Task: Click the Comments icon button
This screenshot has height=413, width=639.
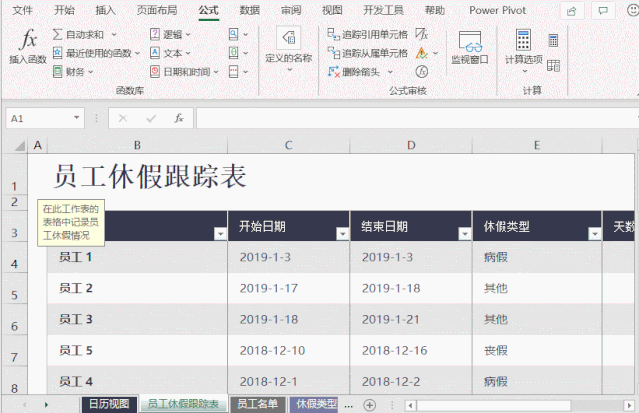Action: (x=603, y=11)
